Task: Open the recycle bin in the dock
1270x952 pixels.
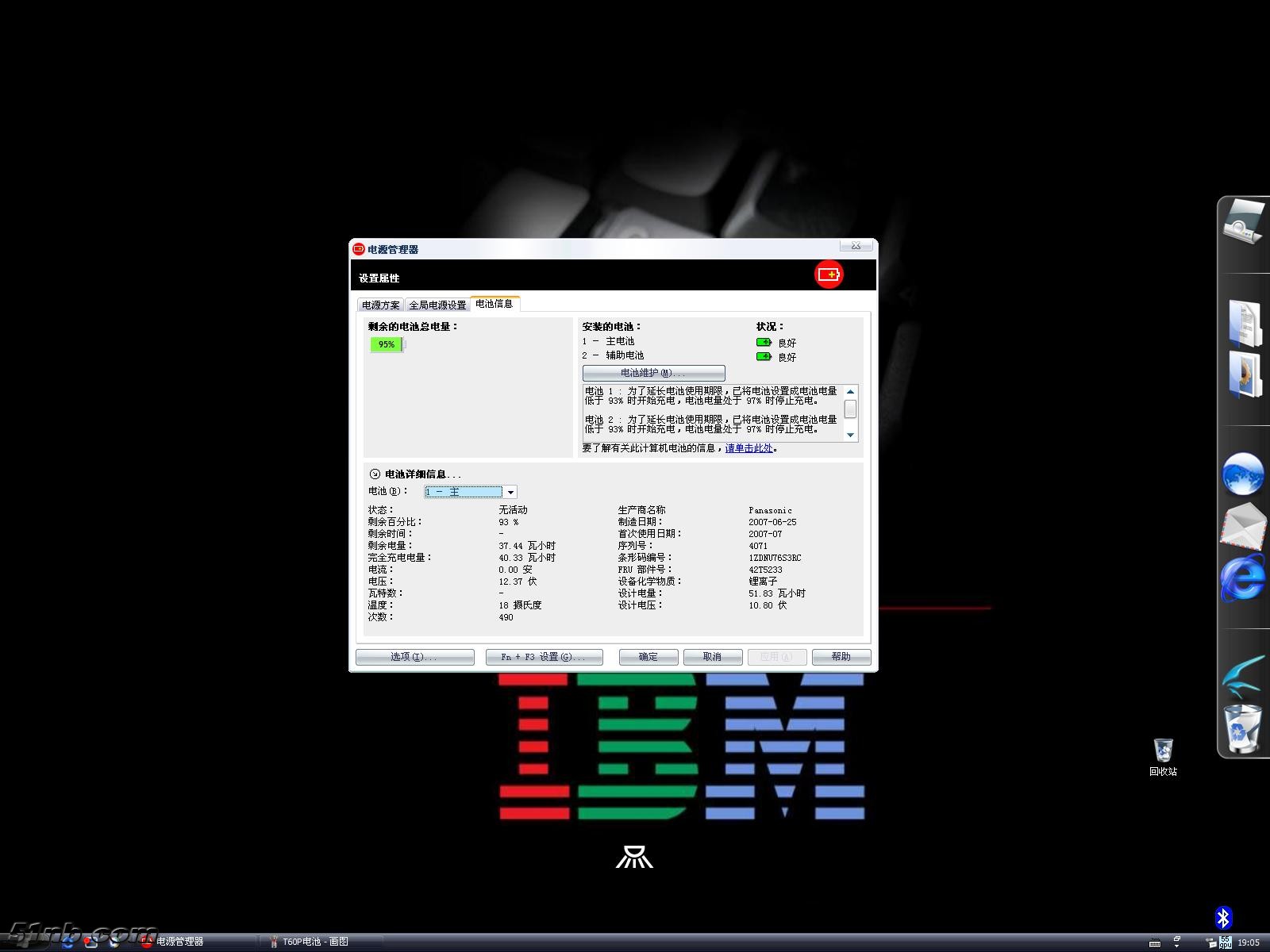Action: point(1242,727)
